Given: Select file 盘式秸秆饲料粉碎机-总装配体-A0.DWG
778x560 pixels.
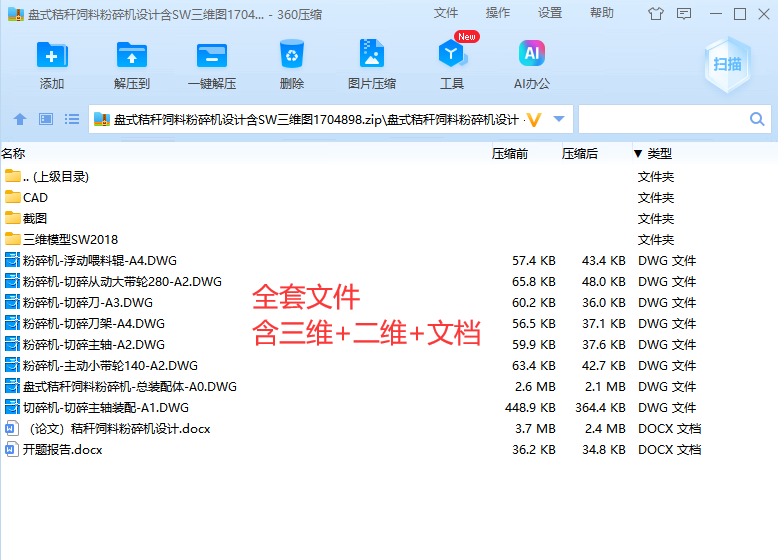Looking at the screenshot, I should click(130, 386).
